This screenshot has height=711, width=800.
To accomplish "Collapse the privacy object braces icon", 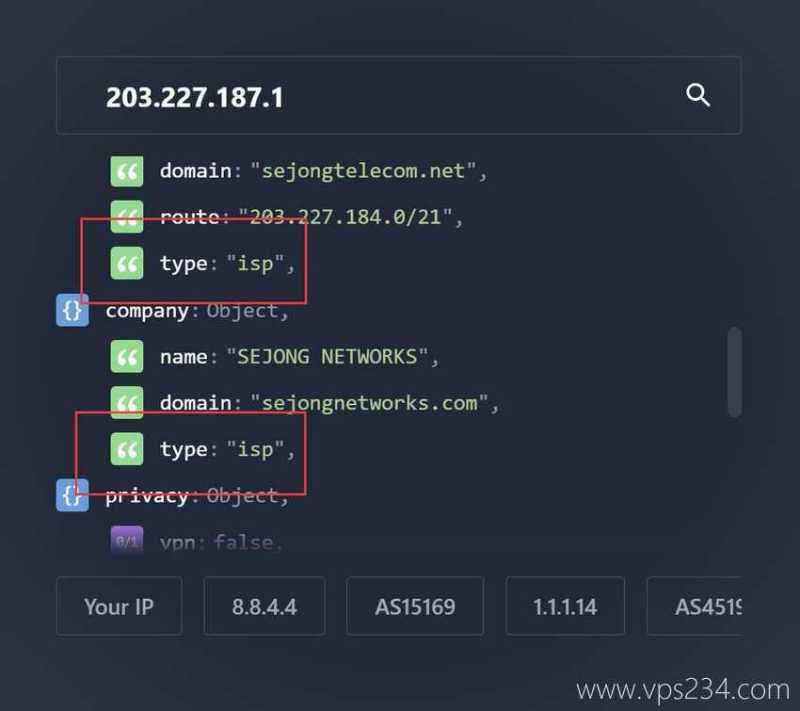I will pyautogui.click(x=72, y=495).
